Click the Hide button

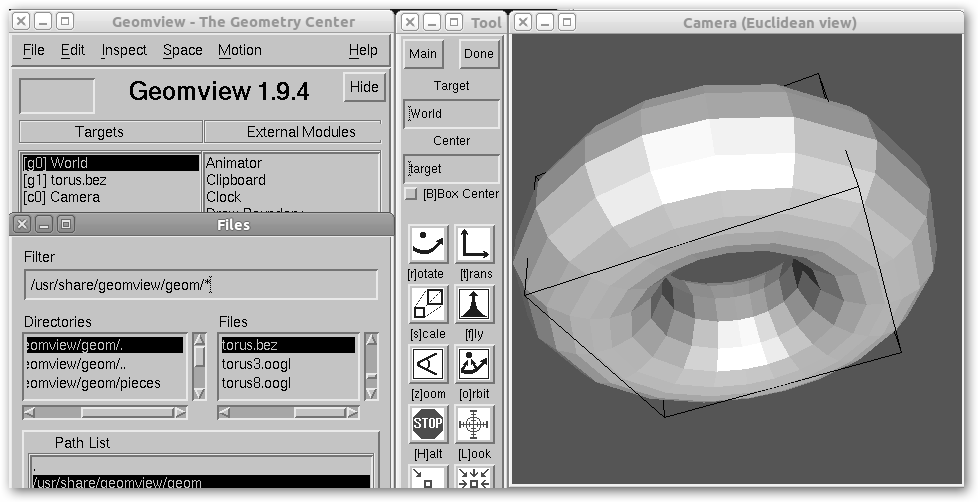[364, 87]
